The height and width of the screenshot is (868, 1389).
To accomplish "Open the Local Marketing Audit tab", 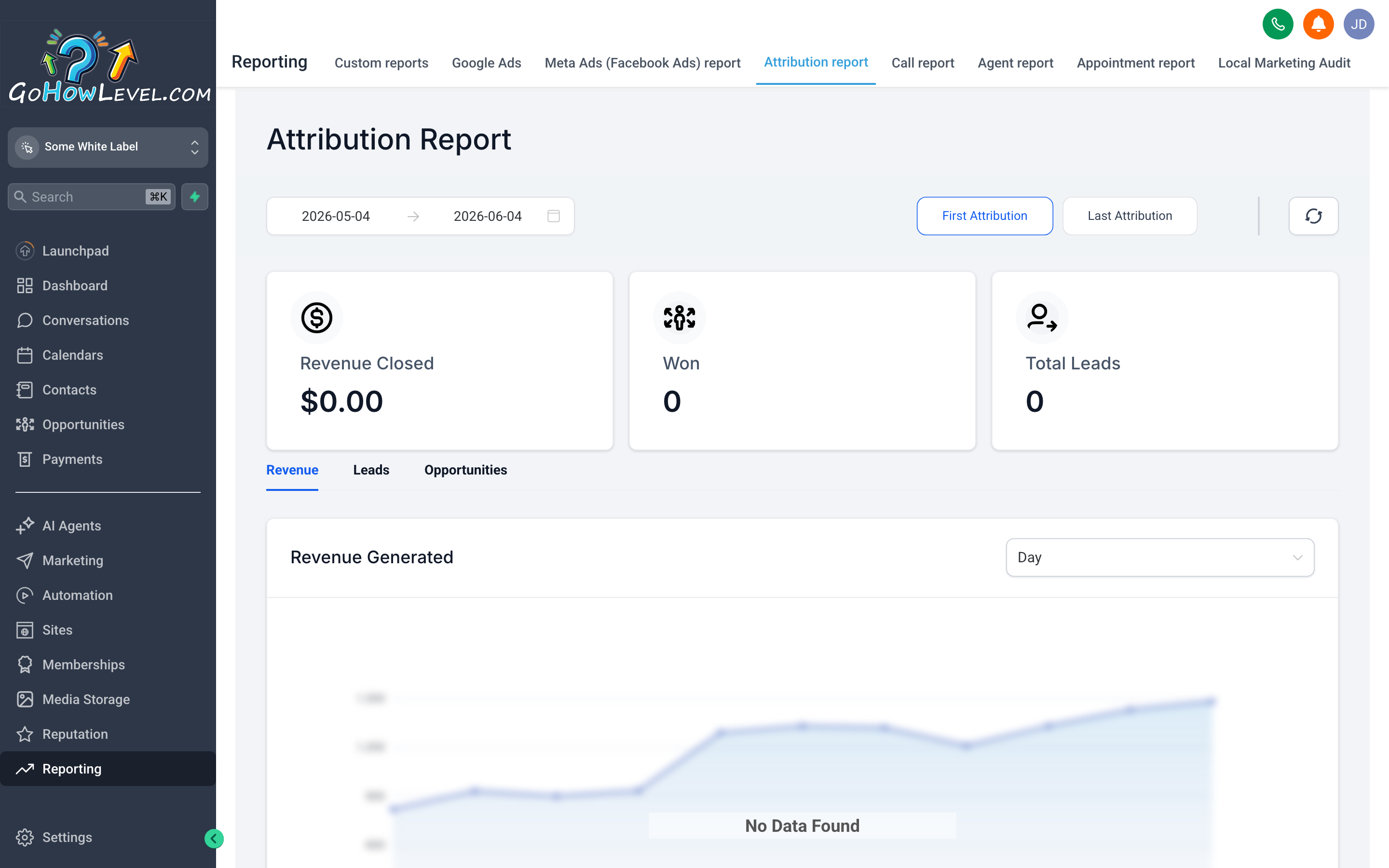I will click(1284, 63).
